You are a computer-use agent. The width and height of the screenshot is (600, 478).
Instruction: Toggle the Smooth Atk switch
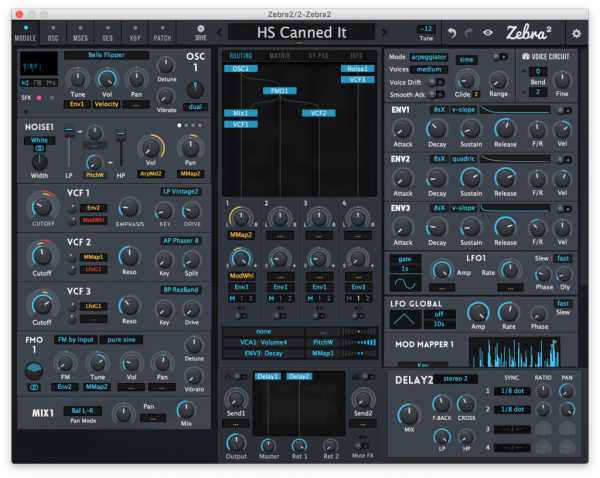tap(437, 94)
